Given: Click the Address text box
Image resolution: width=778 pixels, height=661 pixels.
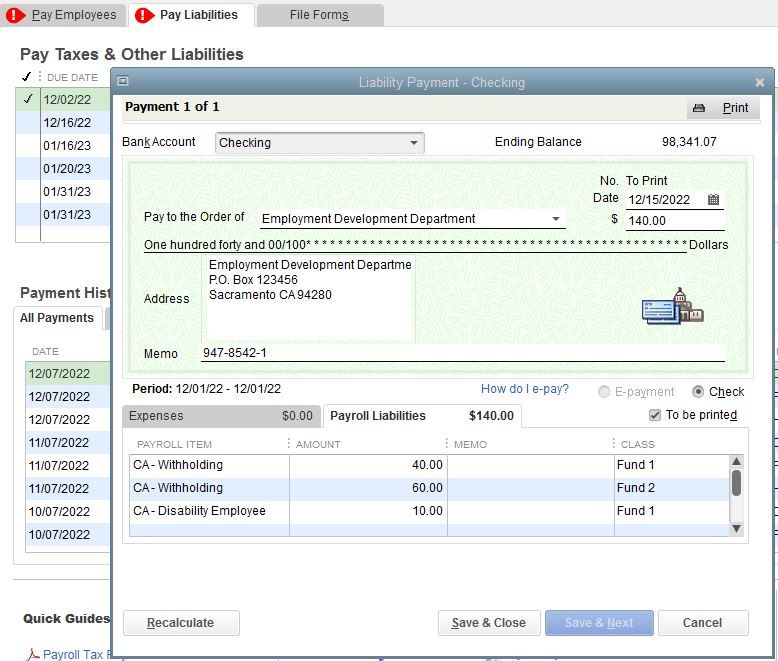Looking at the screenshot, I should click(x=308, y=299).
